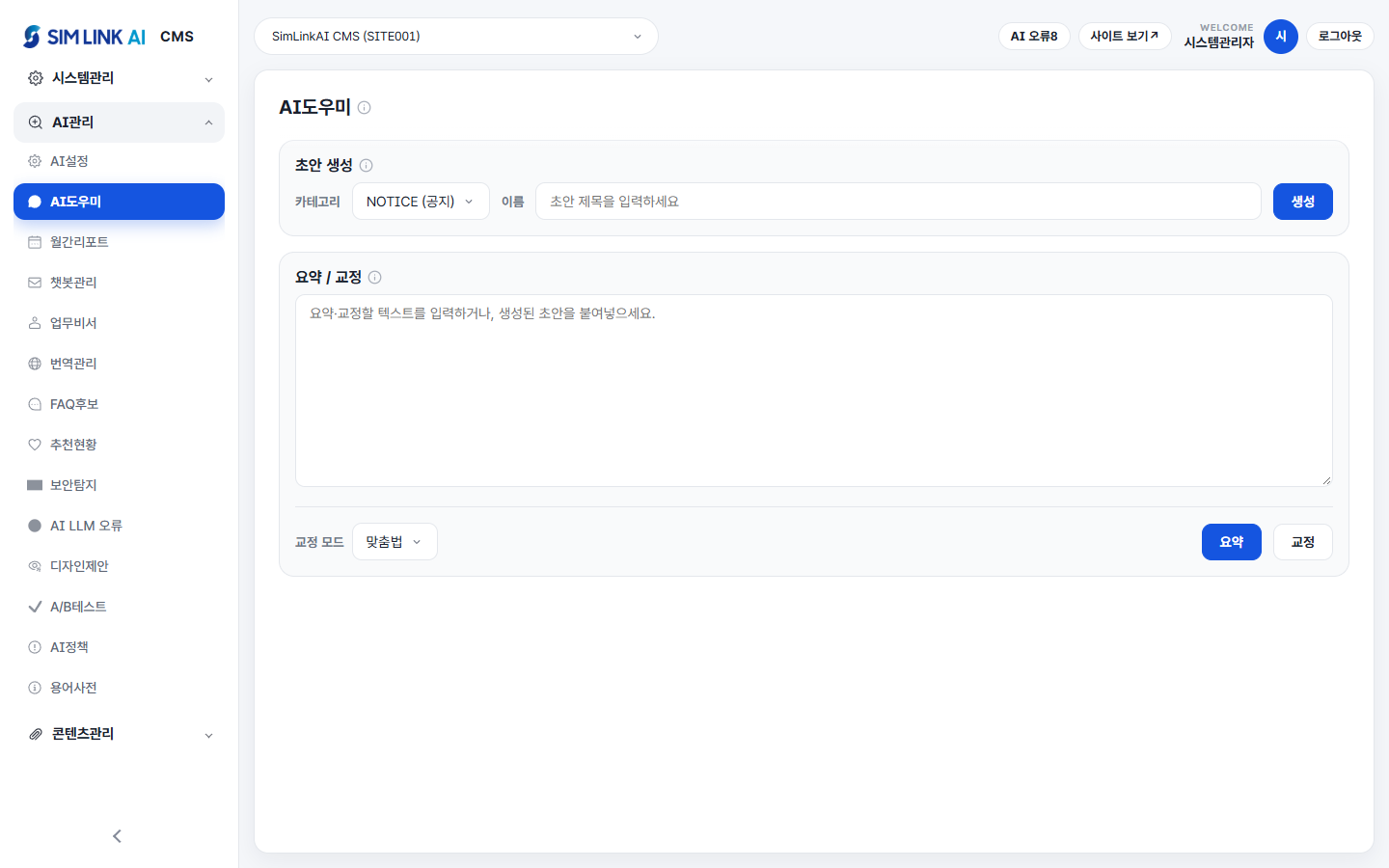Expand the 시스템관리 menu section

pos(120,78)
